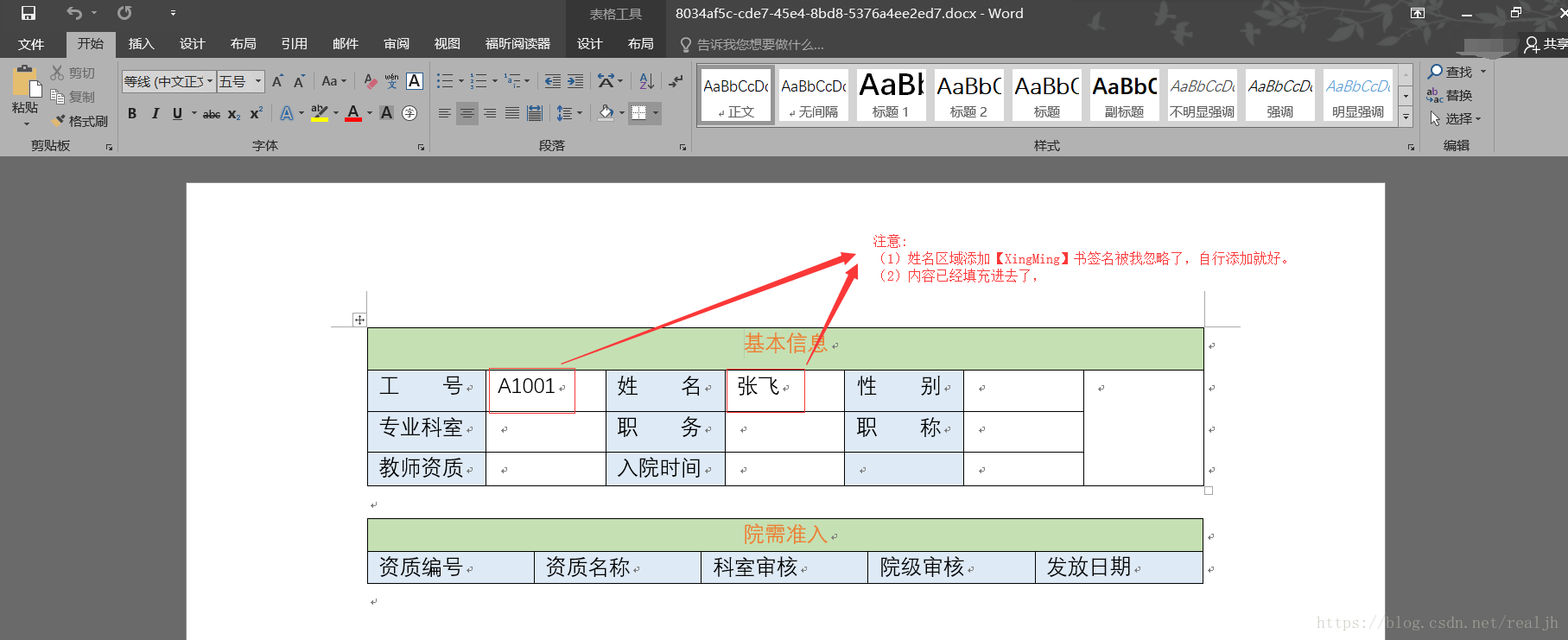Open ribbon display options icon
The image size is (1568, 640).
(1418, 13)
